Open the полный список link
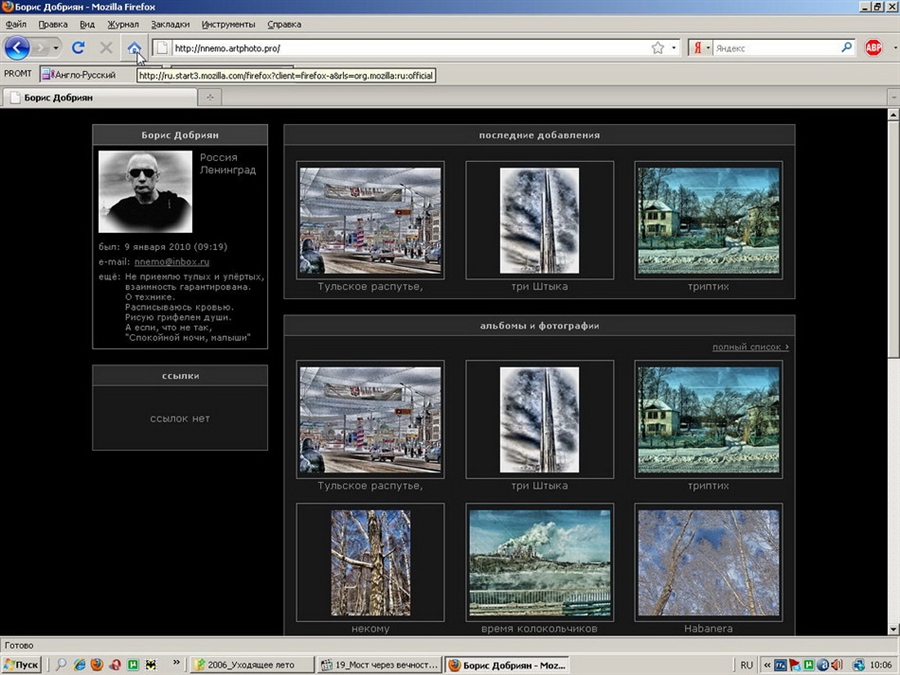Viewport: 900px width, 675px height. 749,347
